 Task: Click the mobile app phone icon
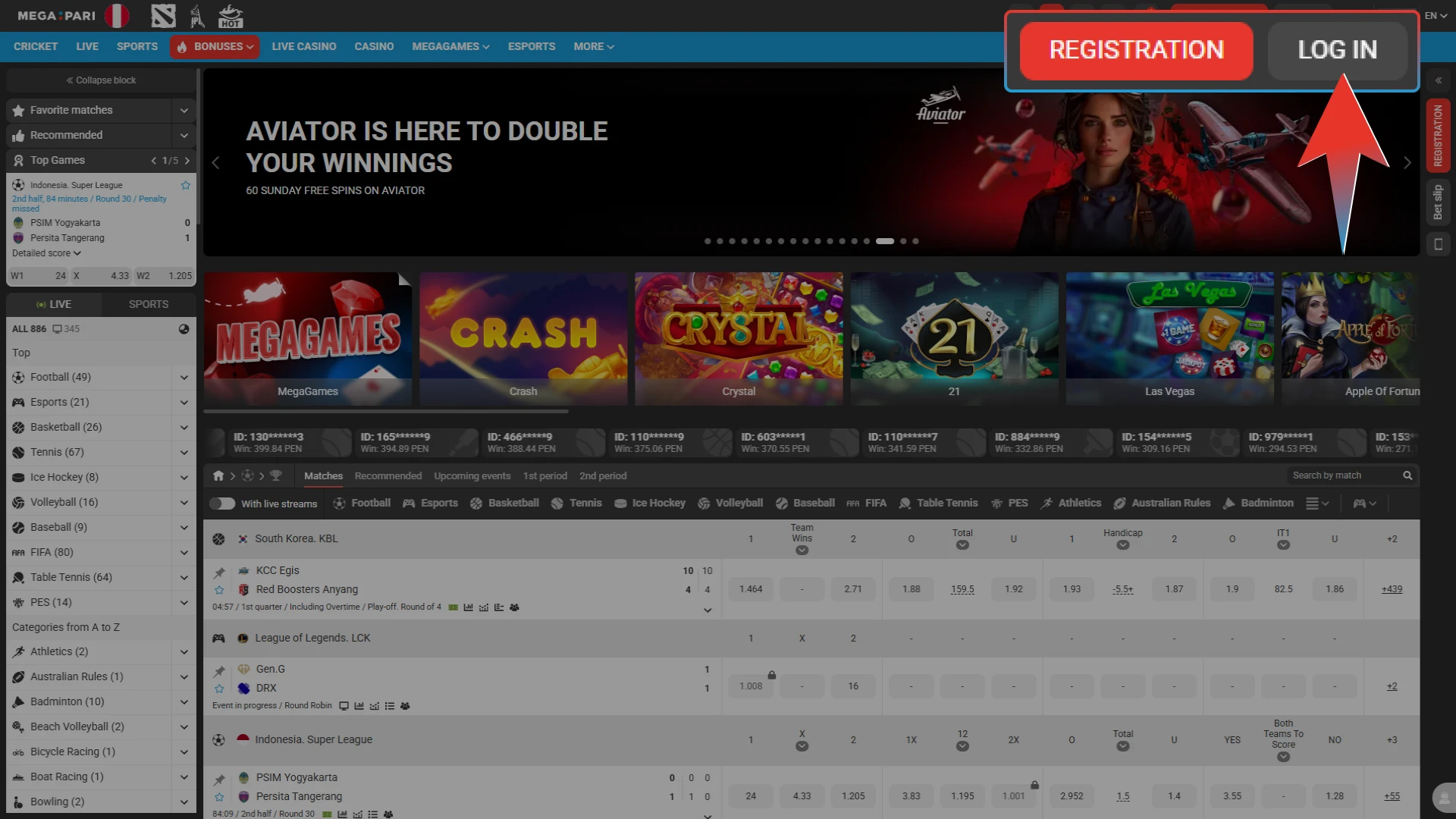pos(1438,244)
